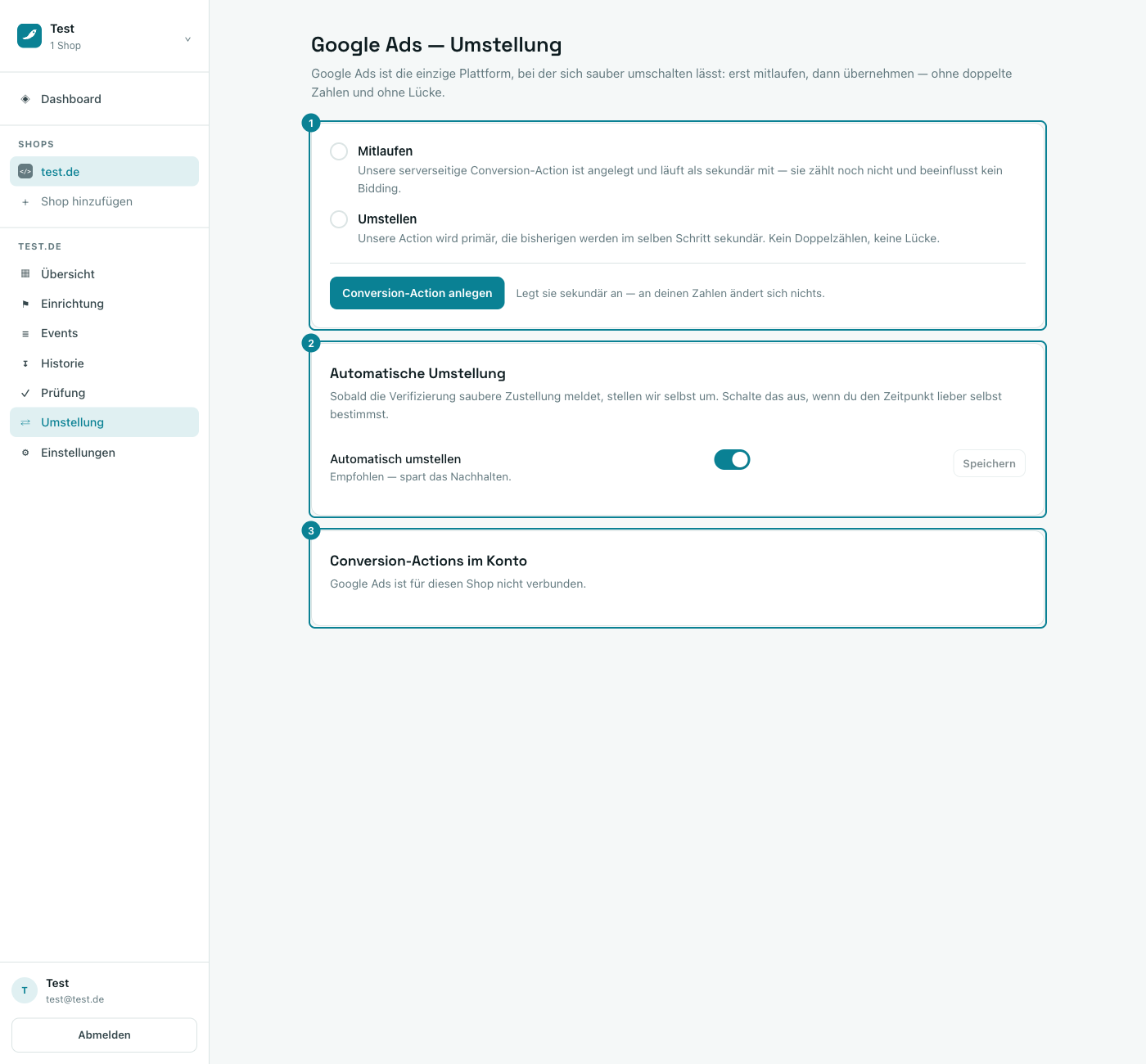This screenshot has height=1064, width=1146.
Task: Go to Übersicht page
Action: click(104, 274)
